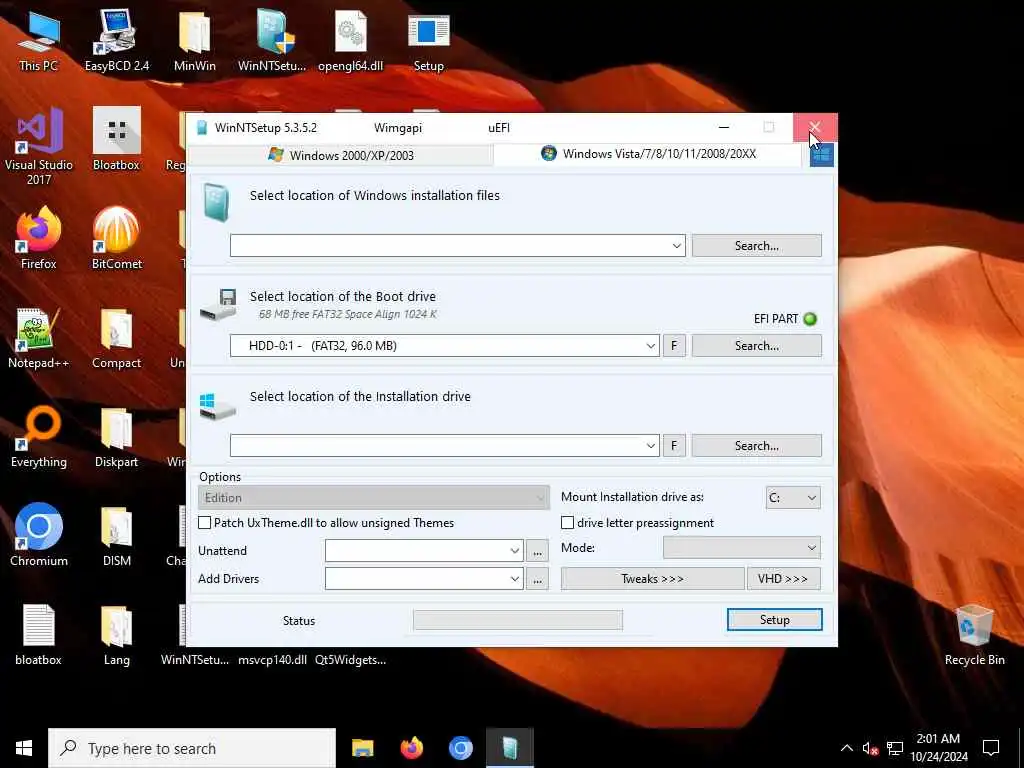Show hidden tray icons chevron
1024x768 pixels.
(x=846, y=748)
